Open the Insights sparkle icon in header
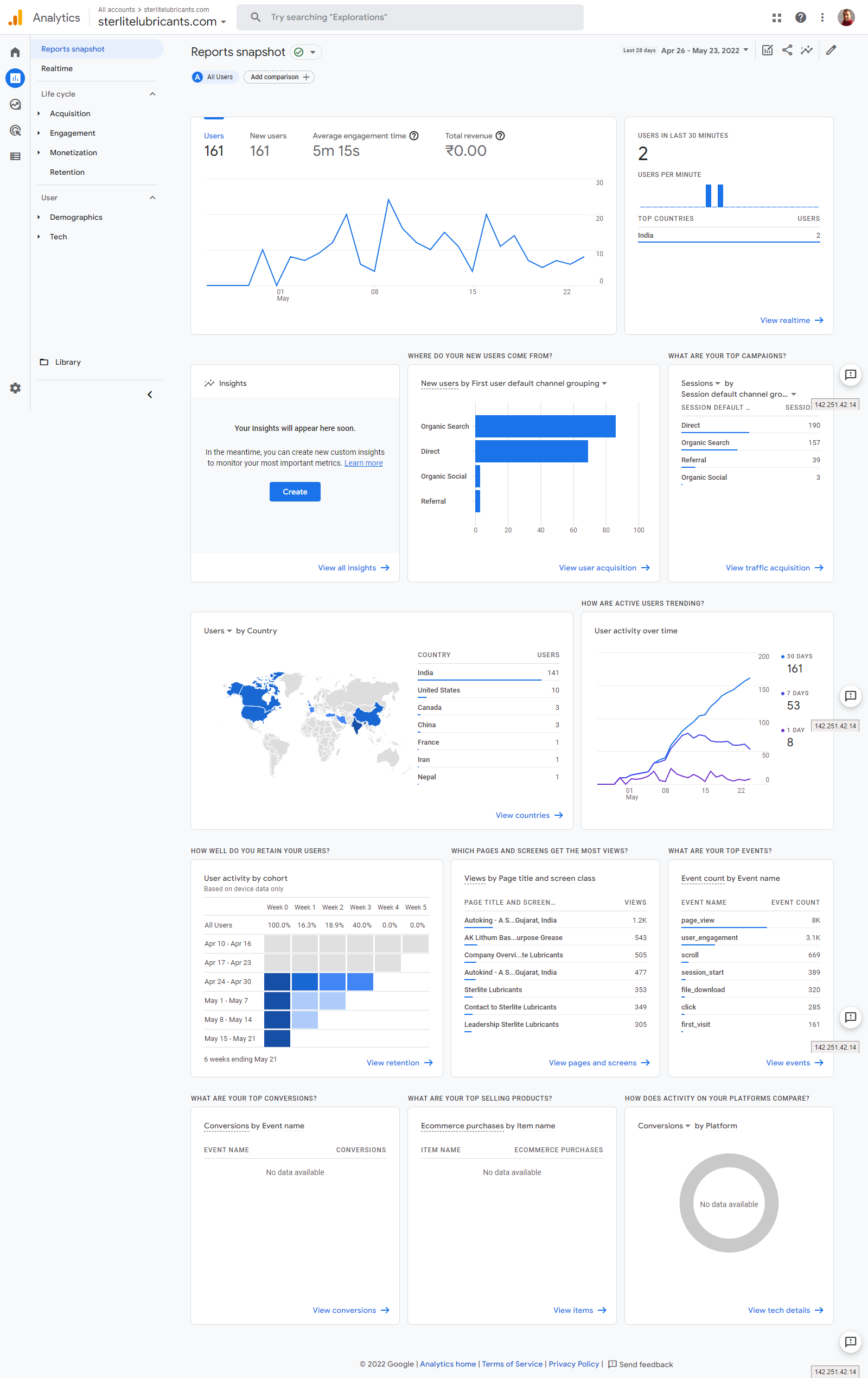The width and height of the screenshot is (868, 1378). pos(807,50)
